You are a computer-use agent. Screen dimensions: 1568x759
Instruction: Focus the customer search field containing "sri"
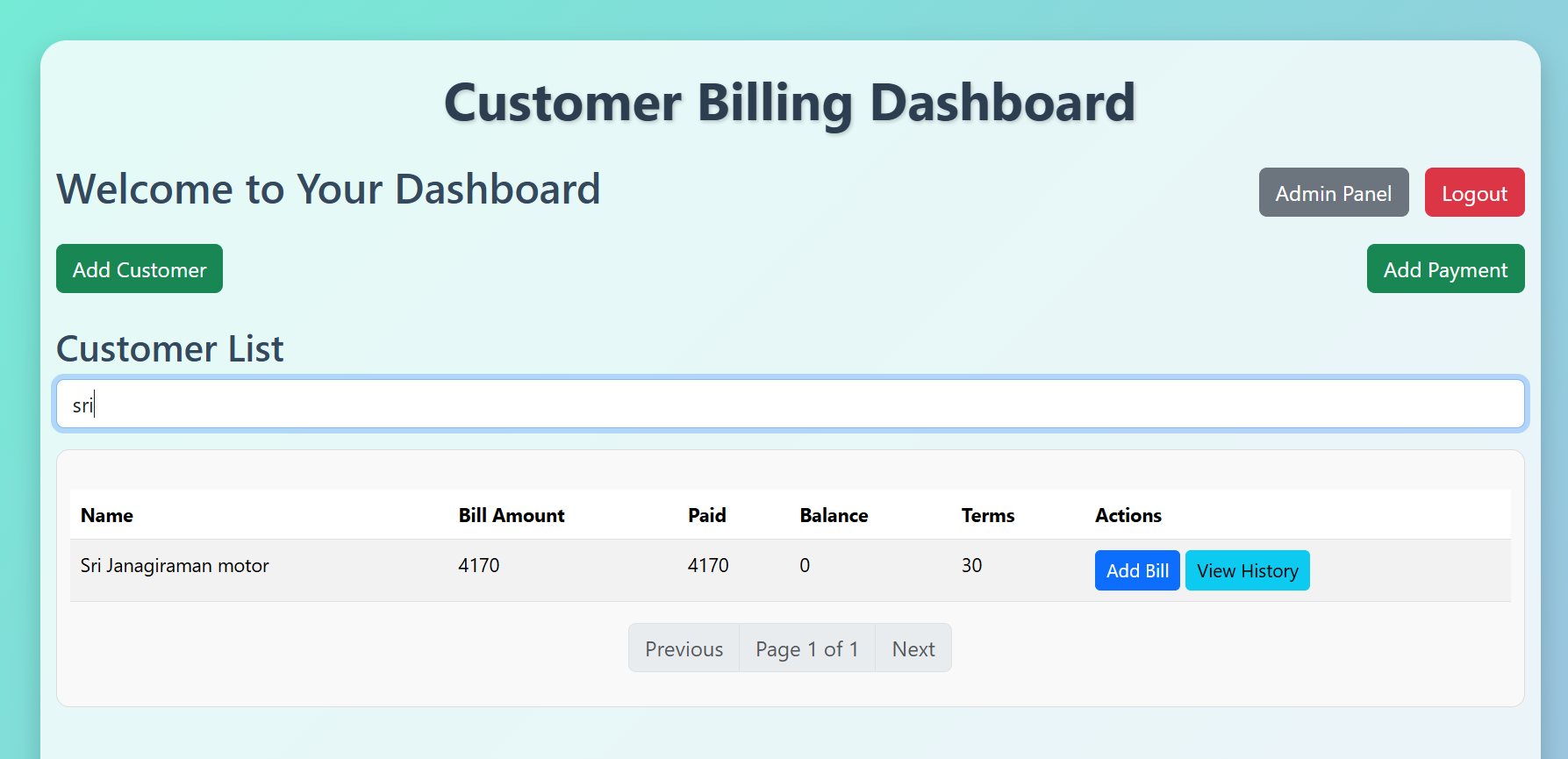(x=790, y=405)
